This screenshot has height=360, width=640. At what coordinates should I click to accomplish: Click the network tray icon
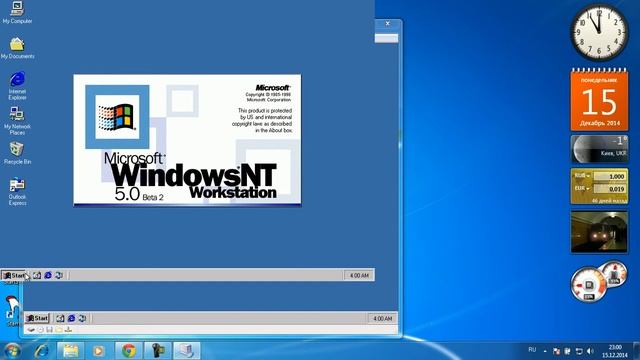[579, 351]
